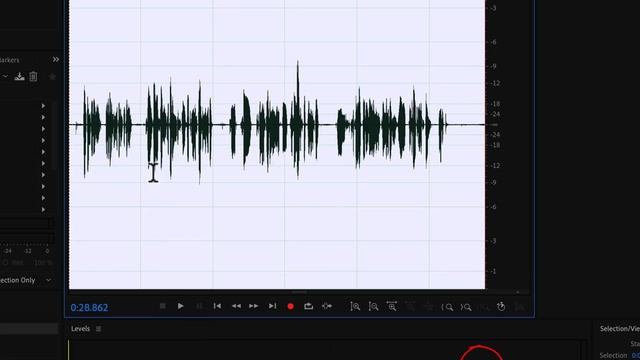Image resolution: width=640 pixels, height=360 pixels.
Task: Zoom in at the selection in point
Action: tap(447, 307)
